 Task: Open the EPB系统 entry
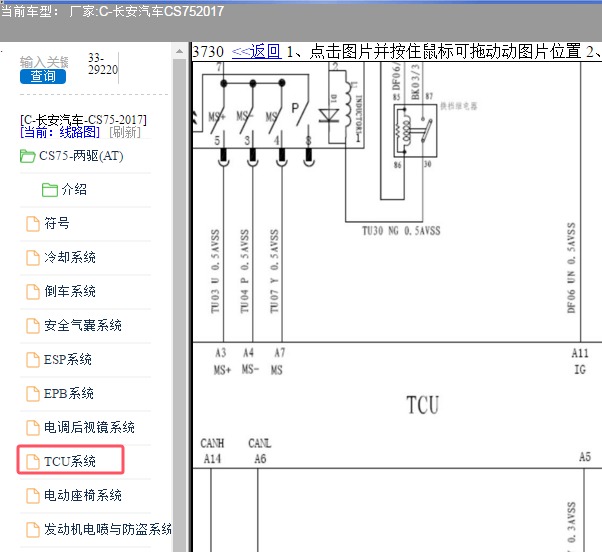coord(69,393)
